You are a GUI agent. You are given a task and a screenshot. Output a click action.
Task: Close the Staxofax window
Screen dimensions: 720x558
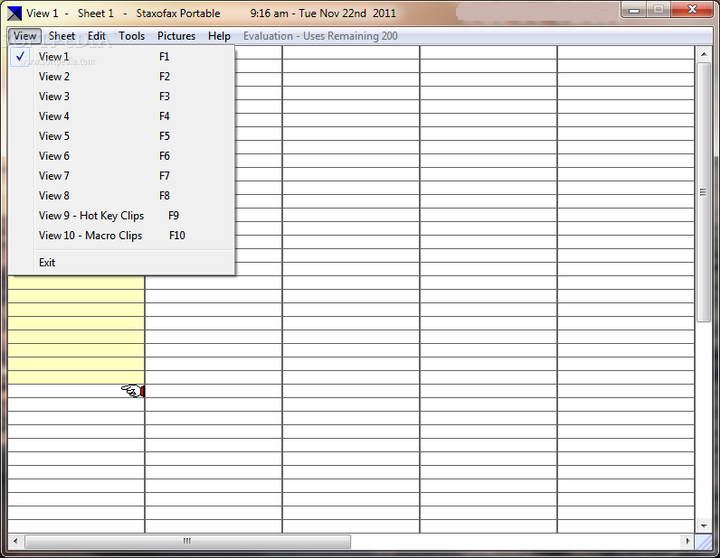(x=692, y=10)
